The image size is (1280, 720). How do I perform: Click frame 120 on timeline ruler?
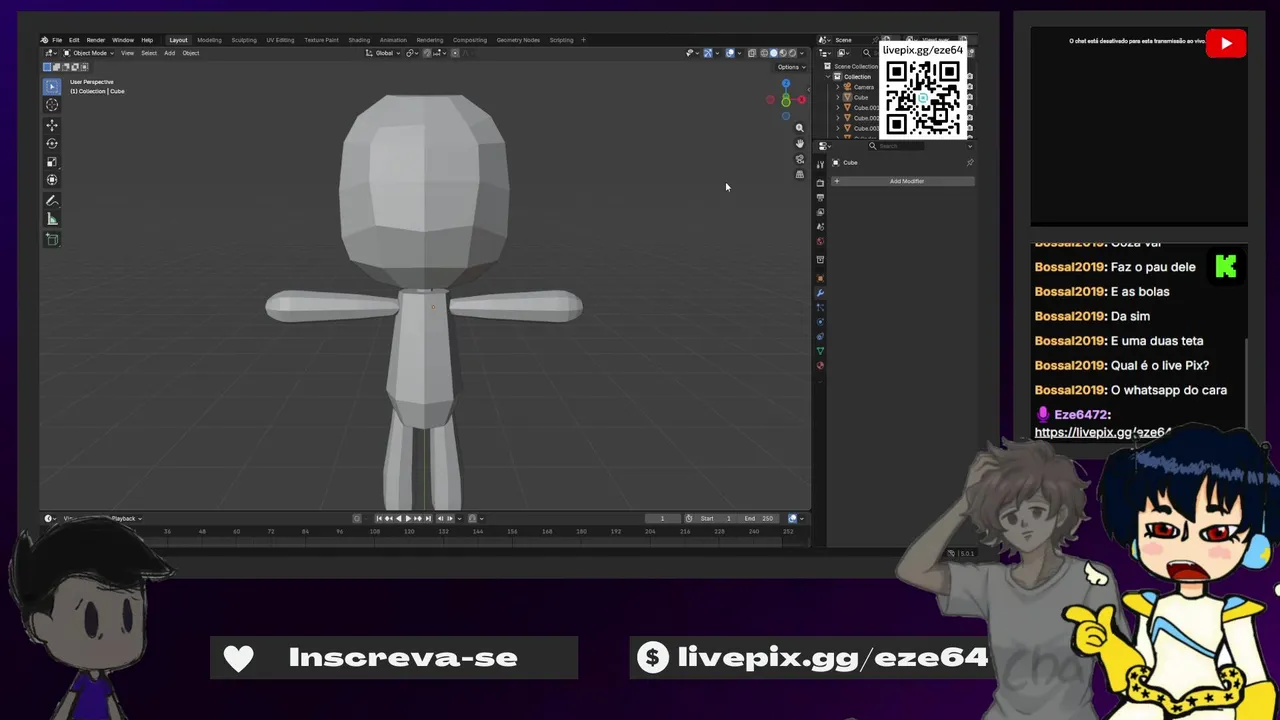point(409,531)
